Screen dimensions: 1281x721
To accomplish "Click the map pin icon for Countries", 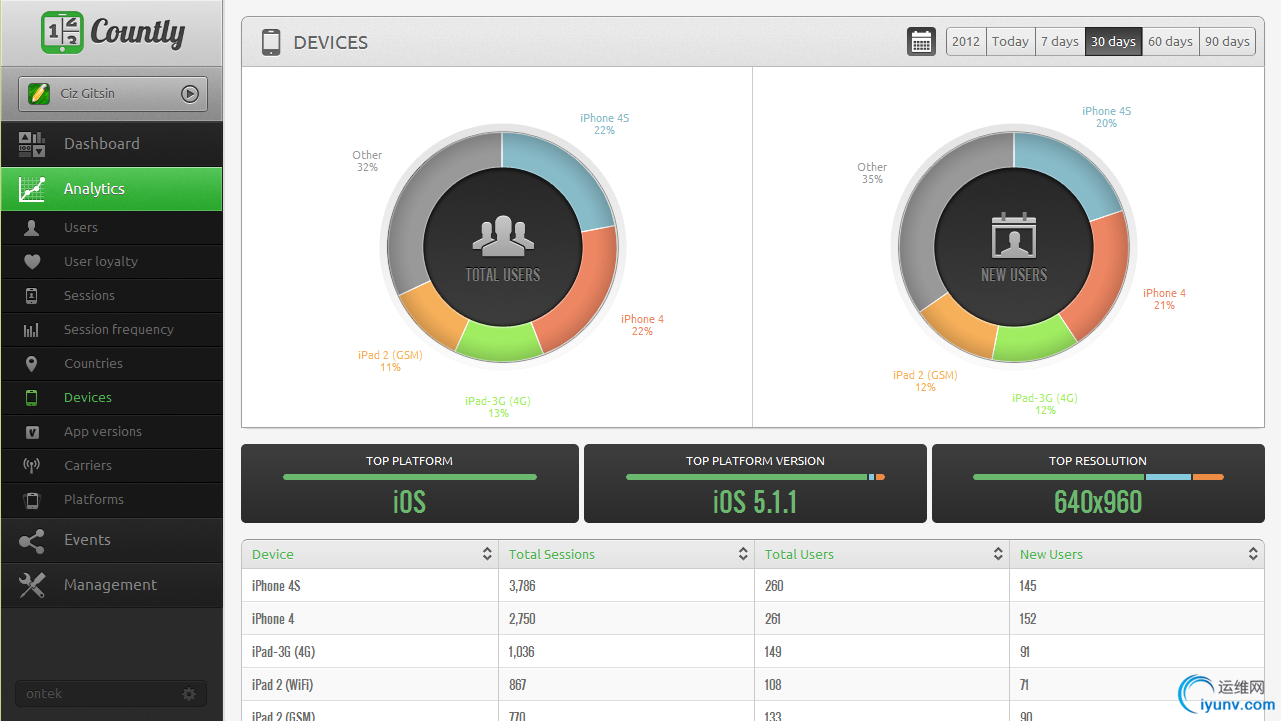I will point(32,364).
